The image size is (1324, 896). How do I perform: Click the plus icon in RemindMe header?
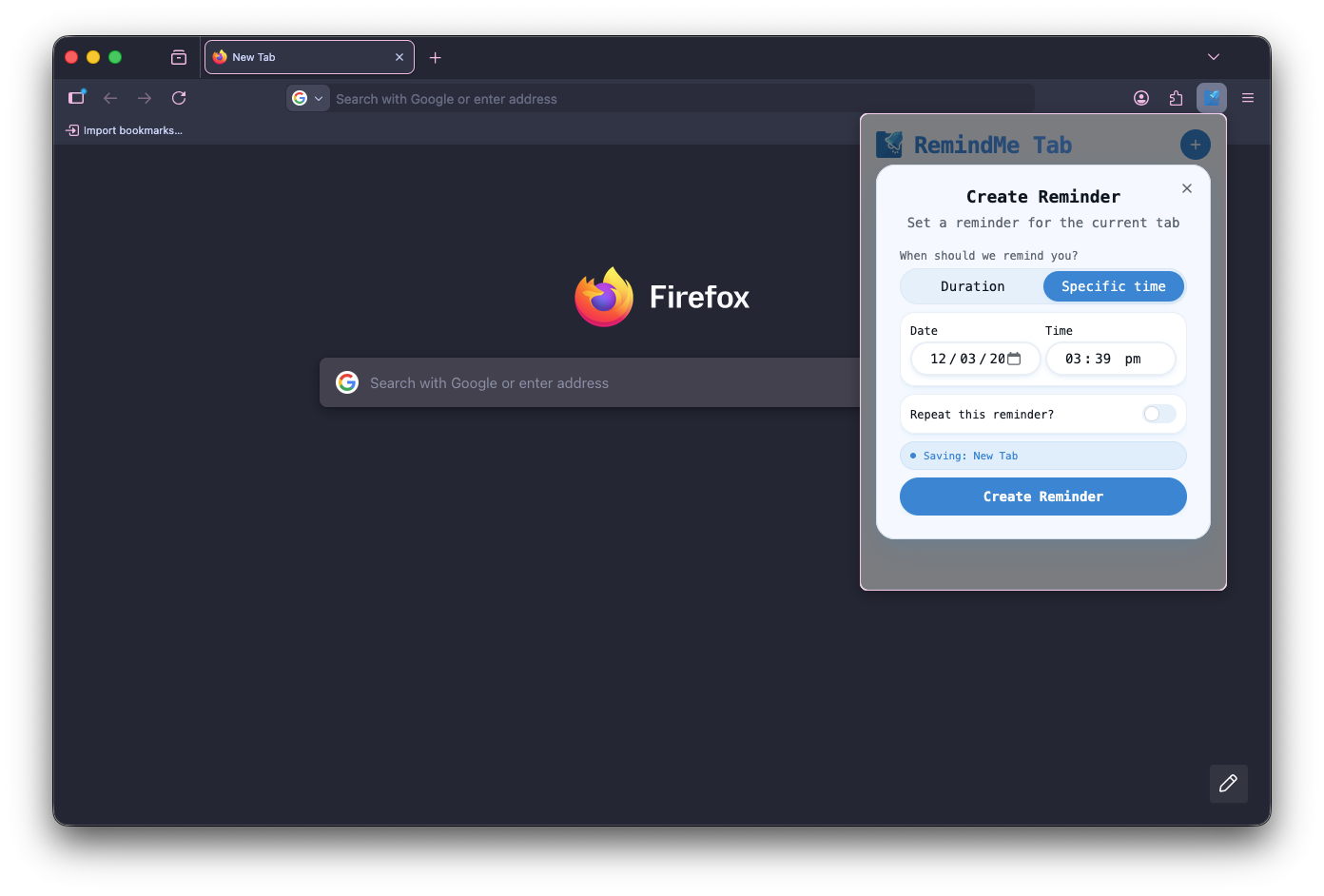pos(1195,144)
